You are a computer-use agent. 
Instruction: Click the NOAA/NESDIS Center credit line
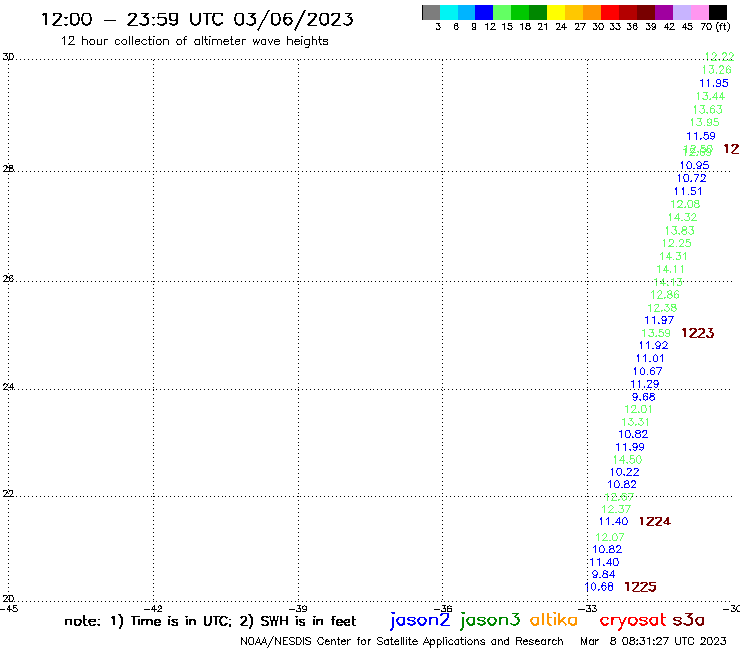pyautogui.click(x=402, y=642)
